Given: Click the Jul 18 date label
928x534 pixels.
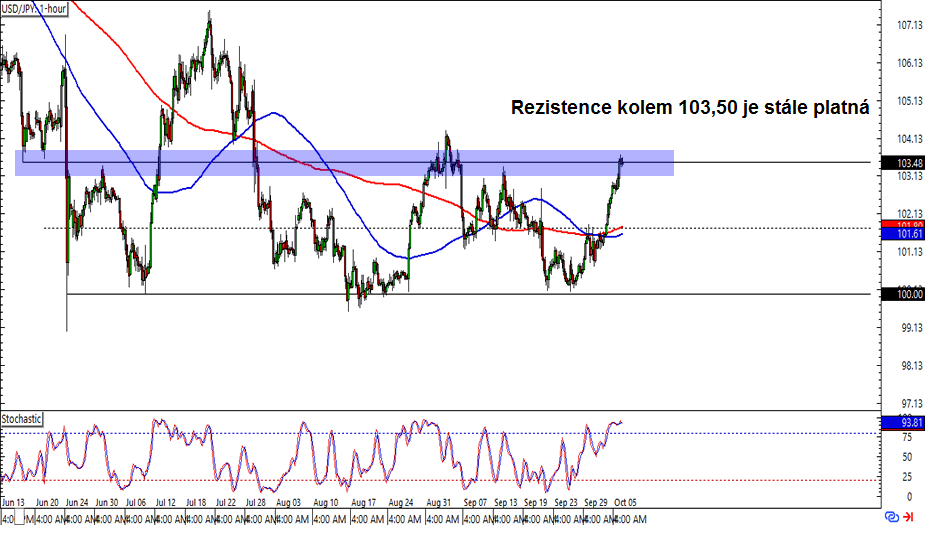Looking at the screenshot, I should [196, 502].
